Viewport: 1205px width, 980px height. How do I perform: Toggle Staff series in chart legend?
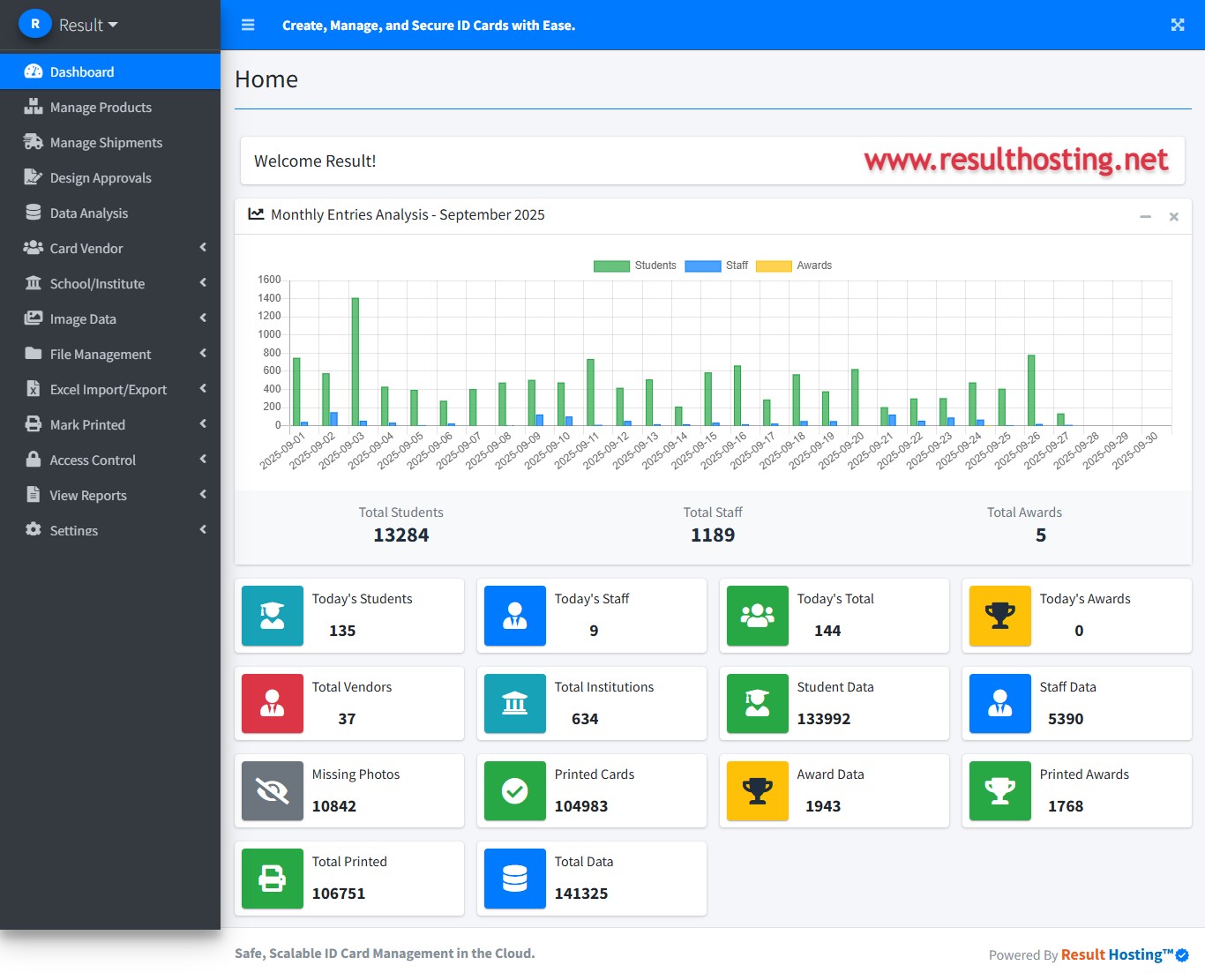tap(716, 266)
